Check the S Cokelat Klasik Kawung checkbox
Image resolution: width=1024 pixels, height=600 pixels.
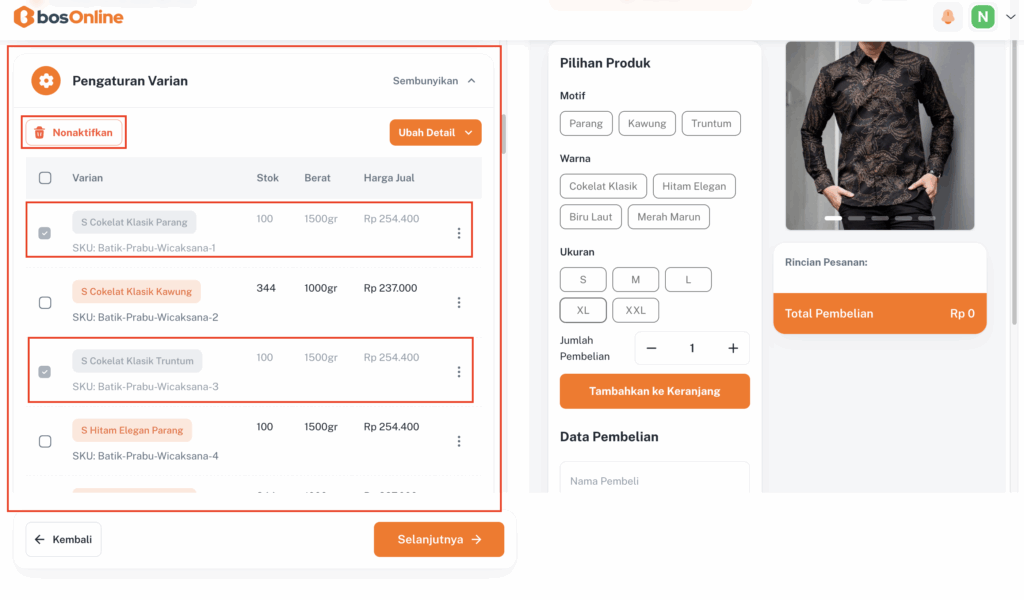[45, 303]
